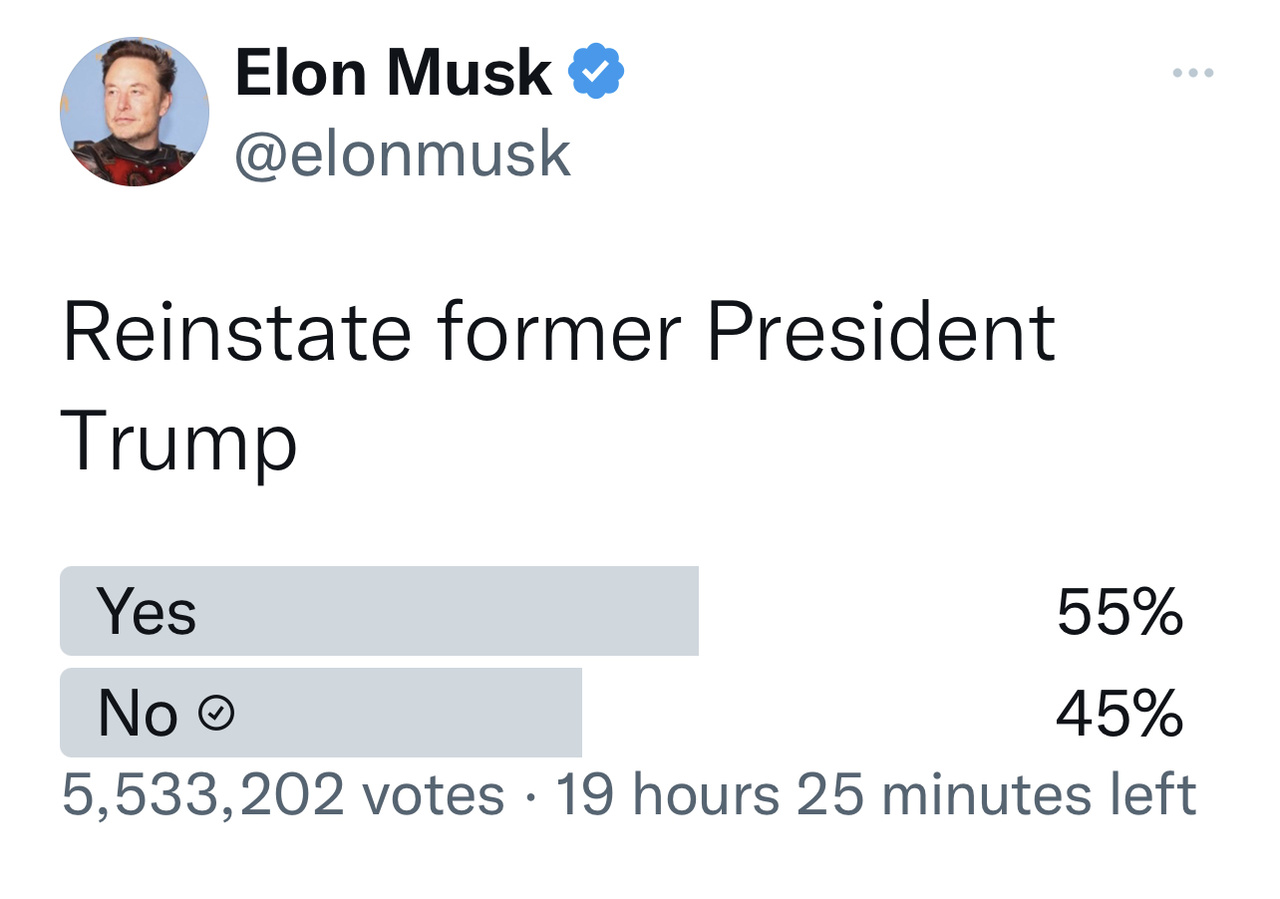Click the 5,533,202 vote count number
The width and height of the screenshot is (1280, 899).
coord(203,795)
